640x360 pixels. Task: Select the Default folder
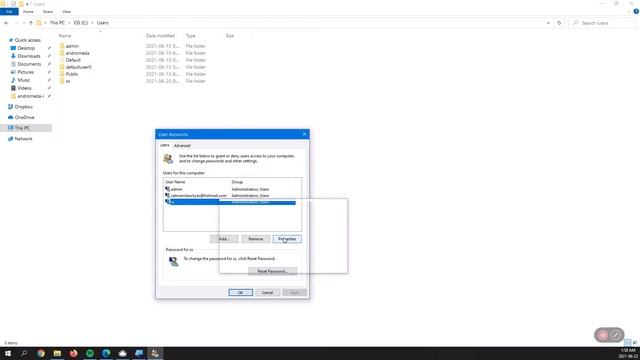[73, 60]
